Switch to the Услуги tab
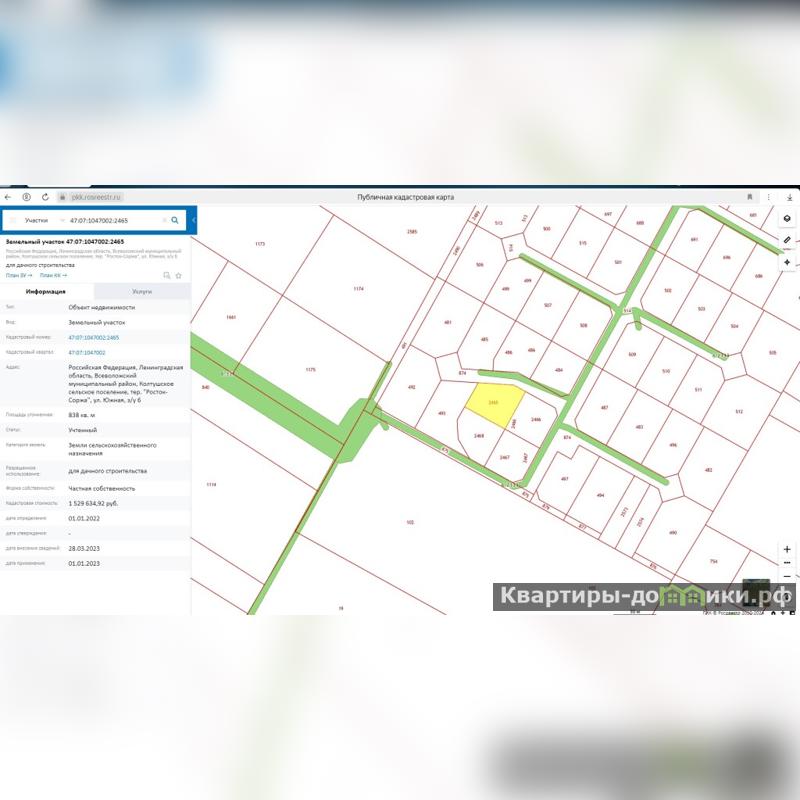800x800 pixels. [x=142, y=291]
